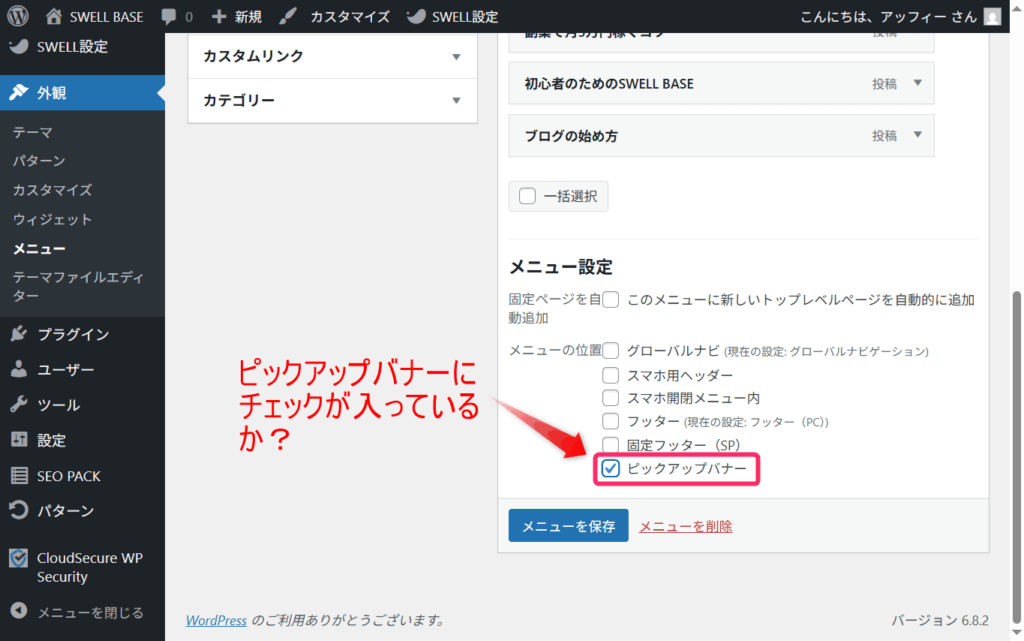The image size is (1024, 641).
Task: Click the SWELL設定 icon in admin bar
Action: click(415, 16)
